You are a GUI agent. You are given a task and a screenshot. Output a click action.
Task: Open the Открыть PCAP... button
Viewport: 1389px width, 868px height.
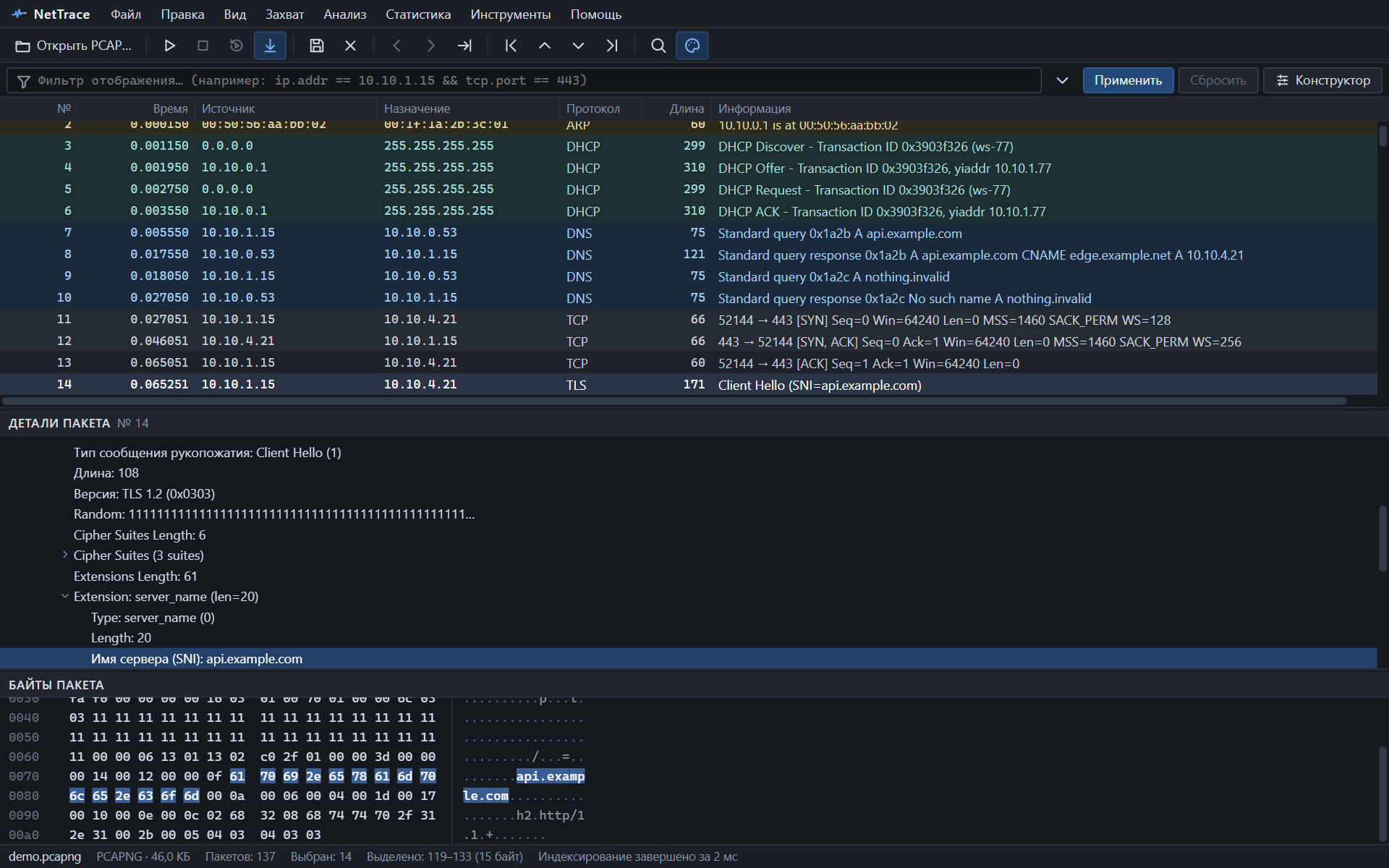pos(73,46)
